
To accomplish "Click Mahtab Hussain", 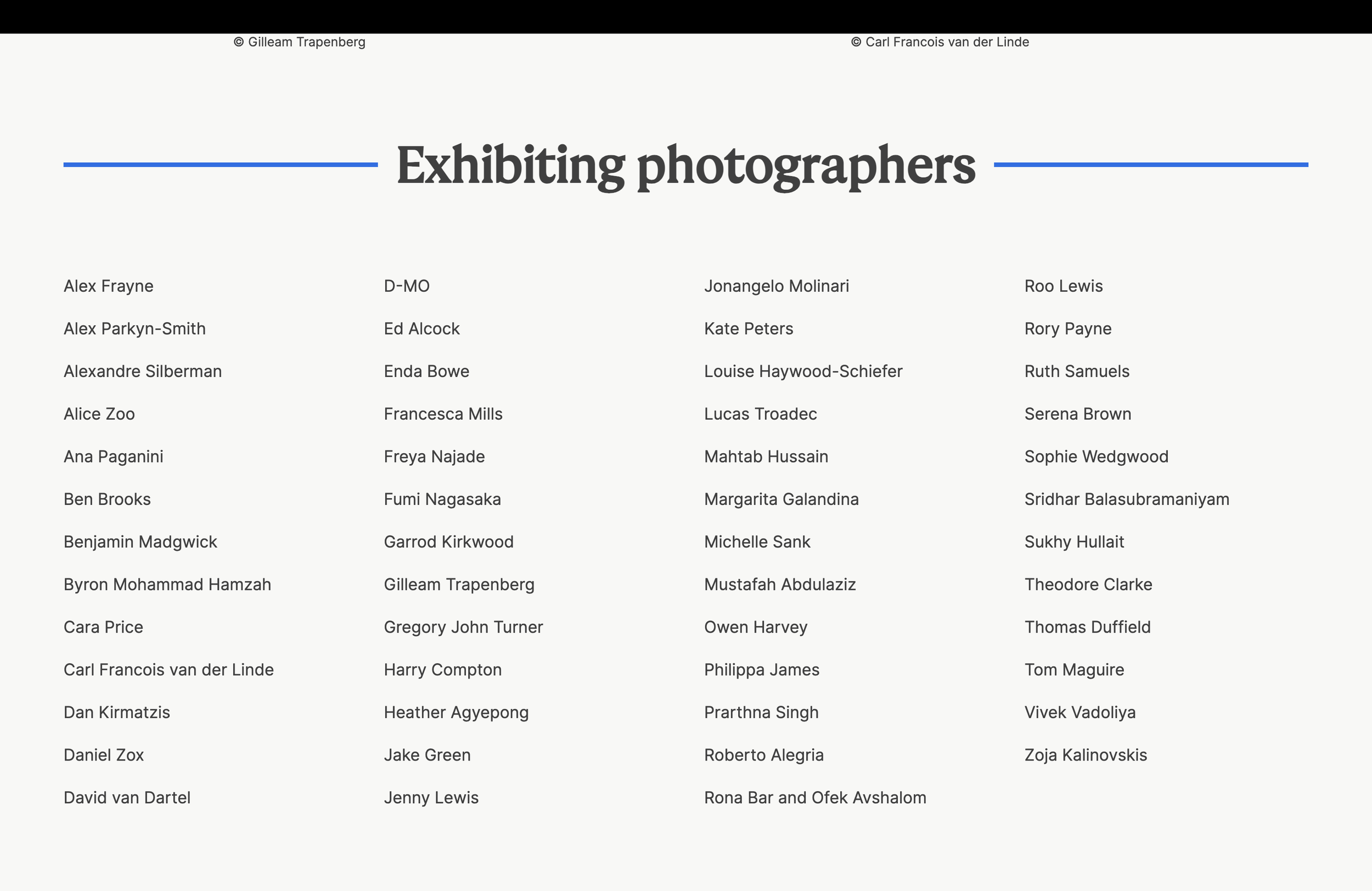I will 766,457.
